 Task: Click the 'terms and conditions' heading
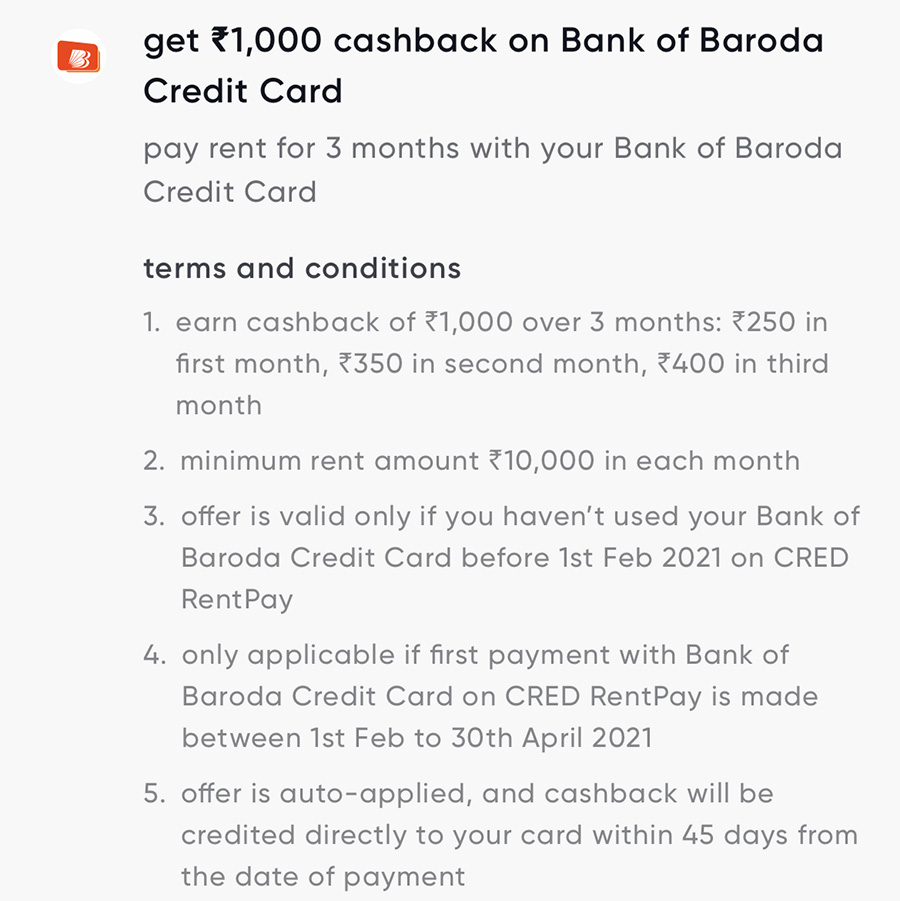[x=302, y=268]
